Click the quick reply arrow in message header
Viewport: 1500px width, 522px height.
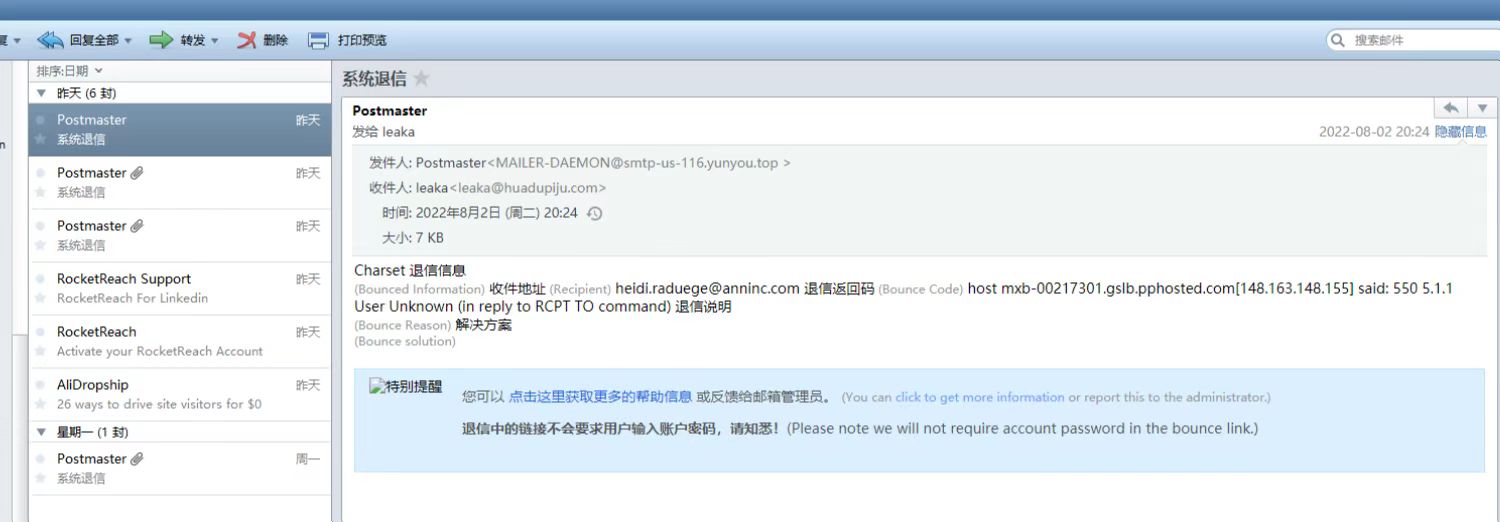tap(1451, 108)
